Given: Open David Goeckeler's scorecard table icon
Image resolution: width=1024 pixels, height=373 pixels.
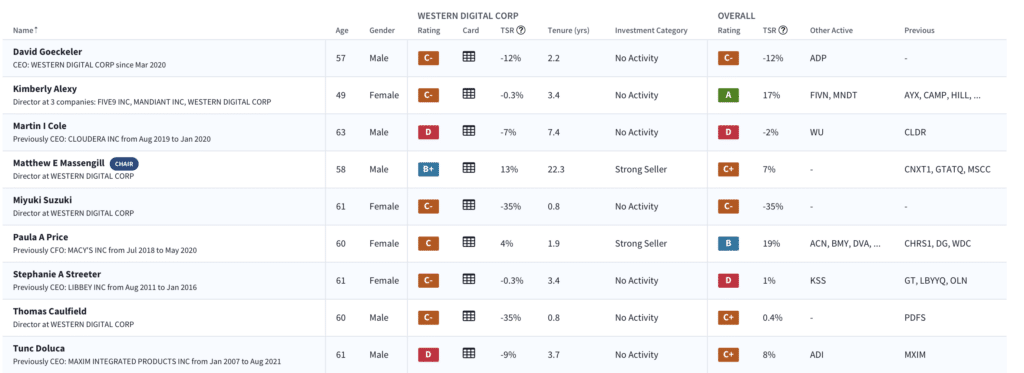Looking at the screenshot, I should tap(468, 57).
